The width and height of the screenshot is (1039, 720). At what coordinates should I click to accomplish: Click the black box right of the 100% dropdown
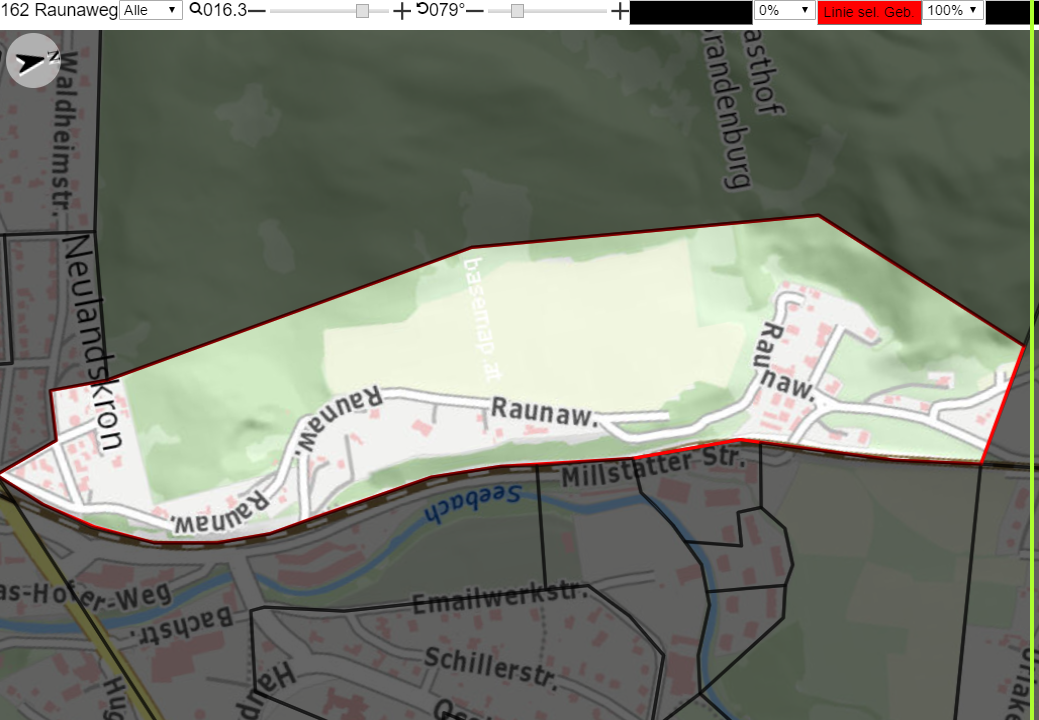tap(1009, 13)
